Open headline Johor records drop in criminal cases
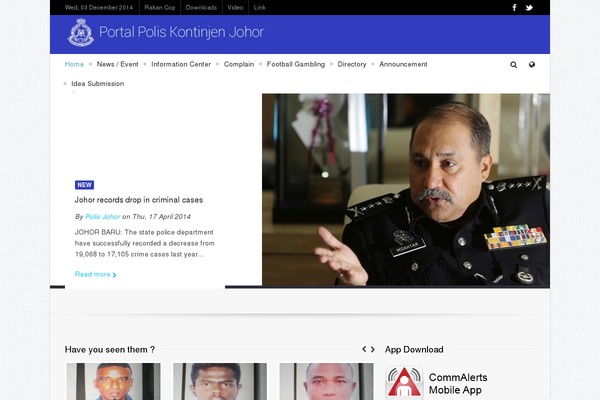The height and width of the screenshot is (400, 600). pos(139,200)
